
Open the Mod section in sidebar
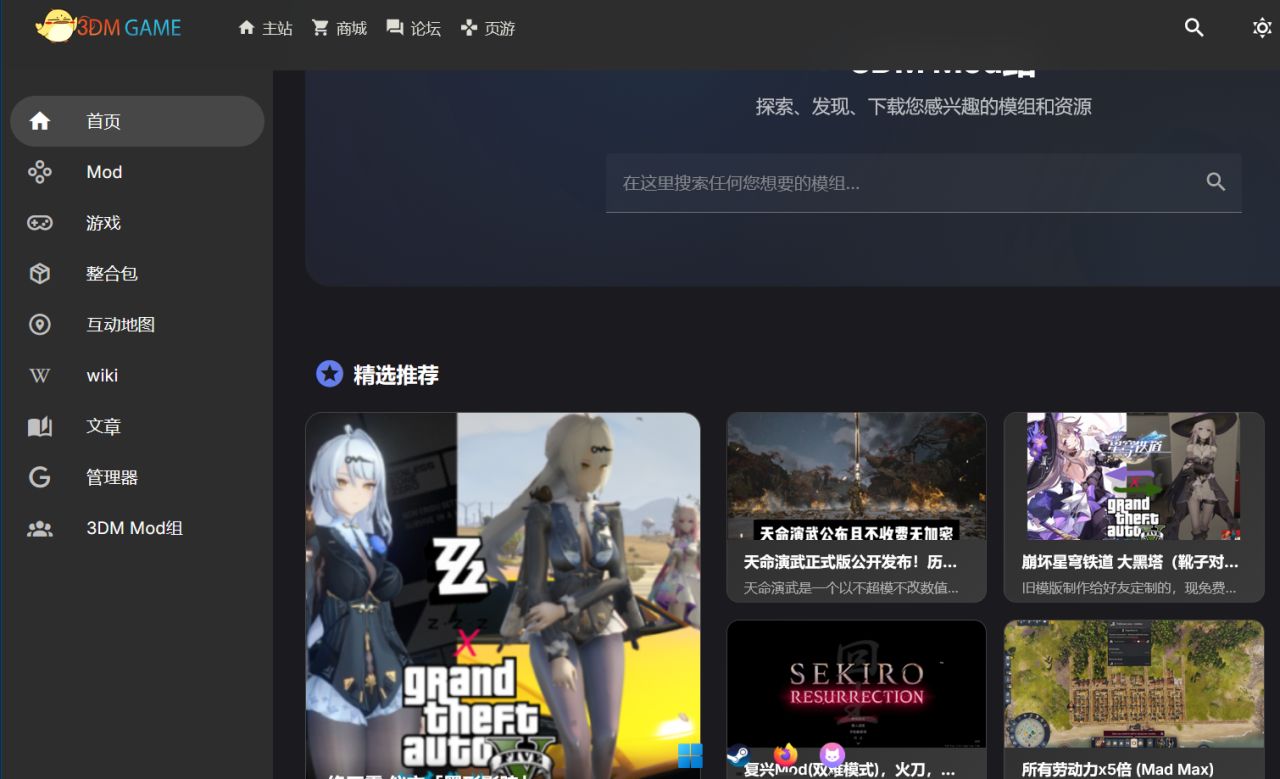coord(137,172)
